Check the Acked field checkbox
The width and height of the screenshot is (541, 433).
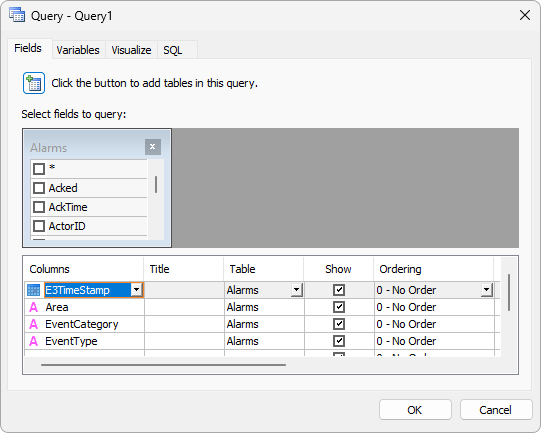39,188
